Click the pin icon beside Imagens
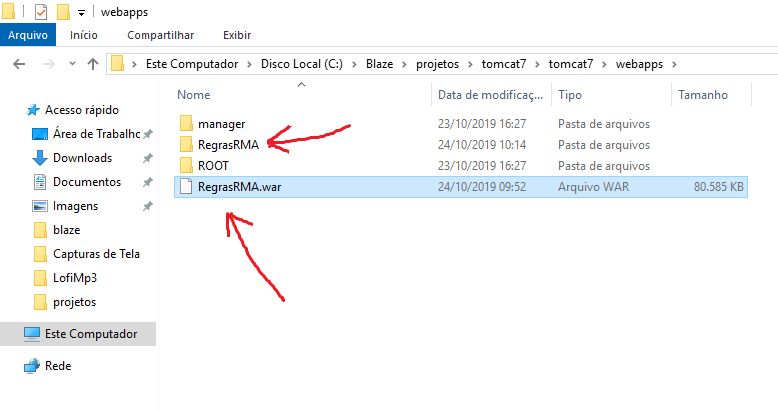Screen dimensions: 778x410 [147, 206]
